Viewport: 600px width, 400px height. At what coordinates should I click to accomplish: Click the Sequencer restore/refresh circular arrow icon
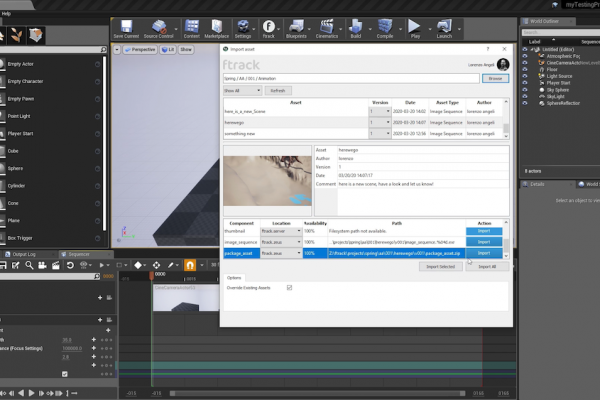[x=70, y=265]
